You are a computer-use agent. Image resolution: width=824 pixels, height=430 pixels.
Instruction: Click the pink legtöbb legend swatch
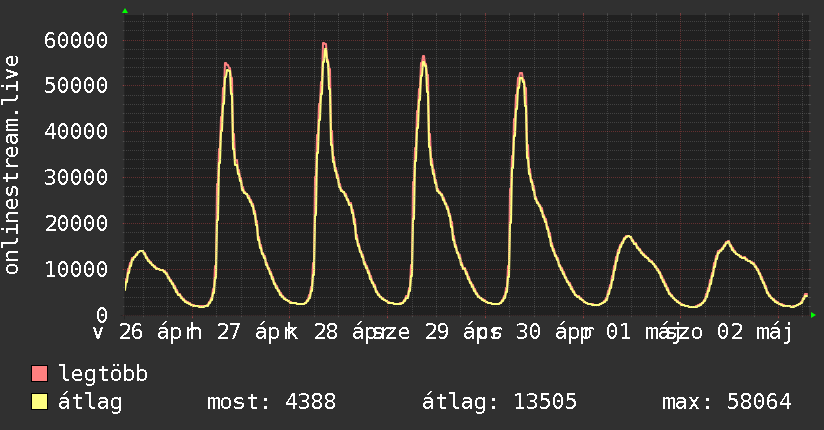click(39, 373)
